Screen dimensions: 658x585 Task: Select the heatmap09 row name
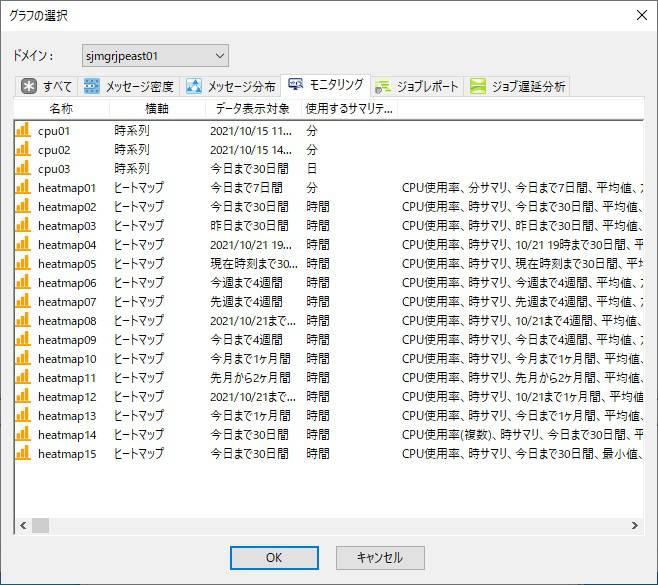tap(67, 340)
